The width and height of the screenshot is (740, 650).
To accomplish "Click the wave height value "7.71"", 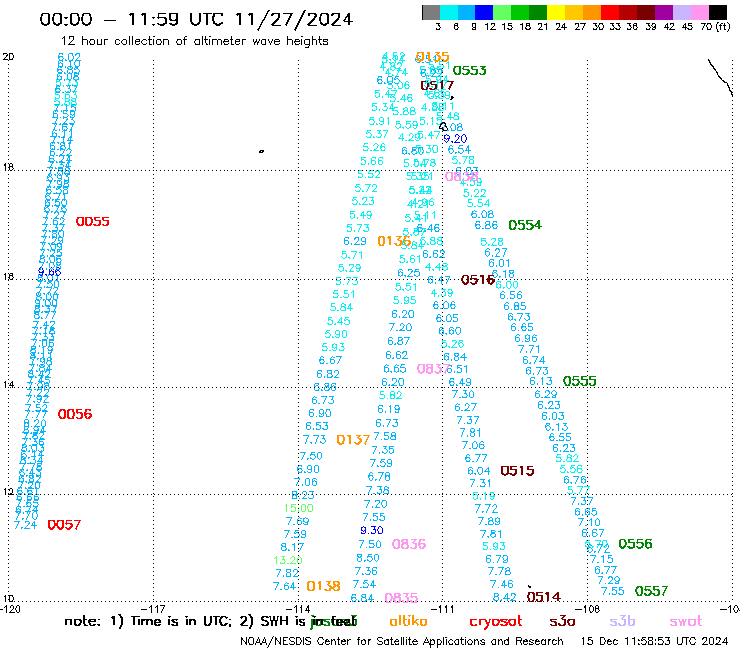I will pos(529,349).
